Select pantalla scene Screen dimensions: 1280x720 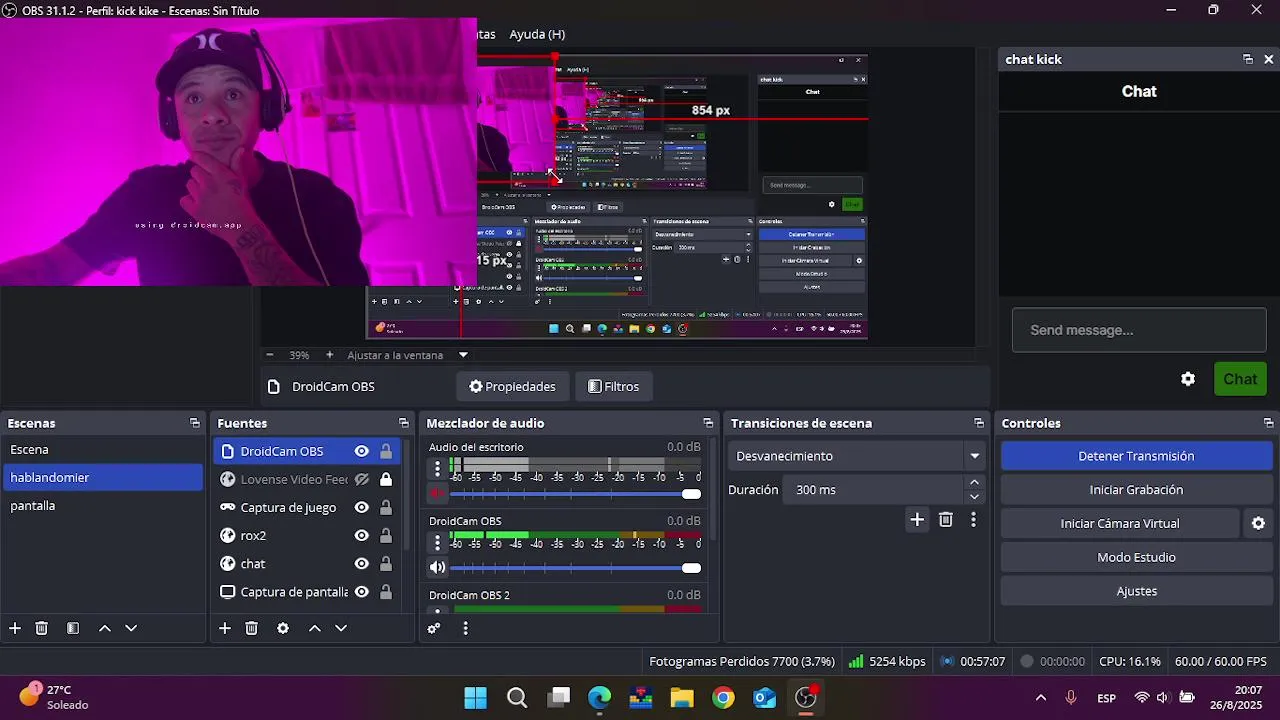click(102, 506)
